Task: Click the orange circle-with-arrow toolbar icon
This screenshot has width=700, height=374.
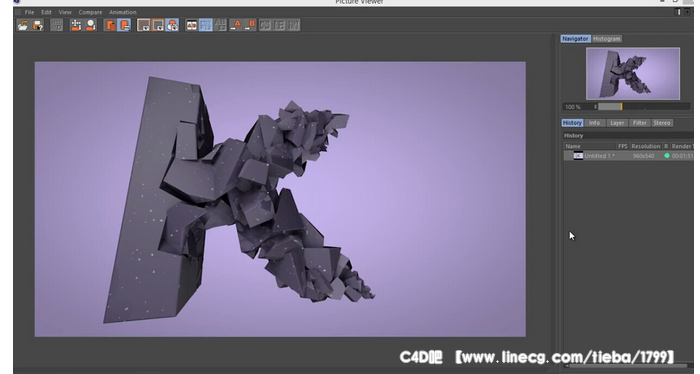Action: (x=91, y=25)
